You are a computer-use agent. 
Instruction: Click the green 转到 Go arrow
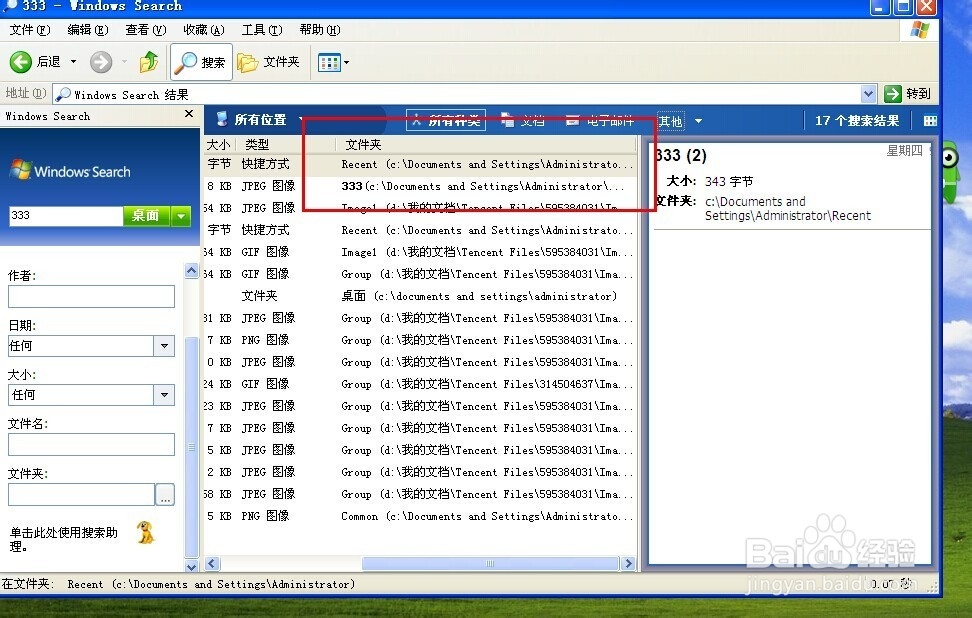click(x=893, y=94)
